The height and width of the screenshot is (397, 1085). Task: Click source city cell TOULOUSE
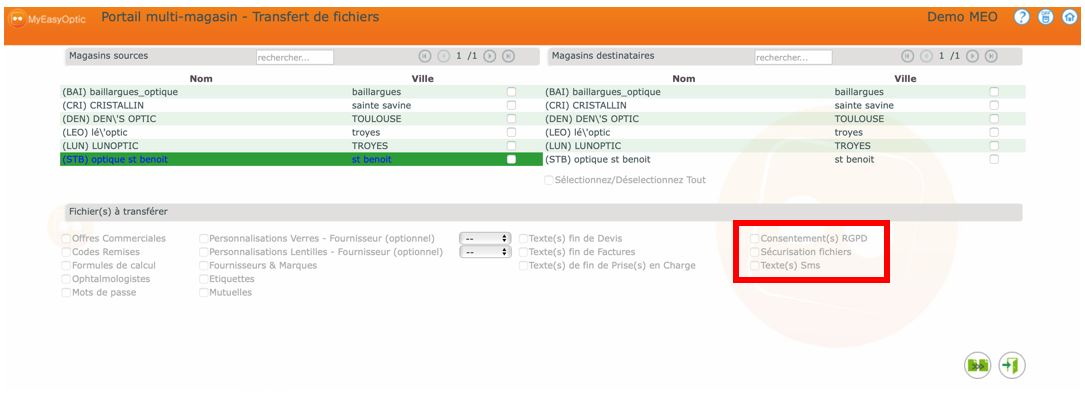376,118
